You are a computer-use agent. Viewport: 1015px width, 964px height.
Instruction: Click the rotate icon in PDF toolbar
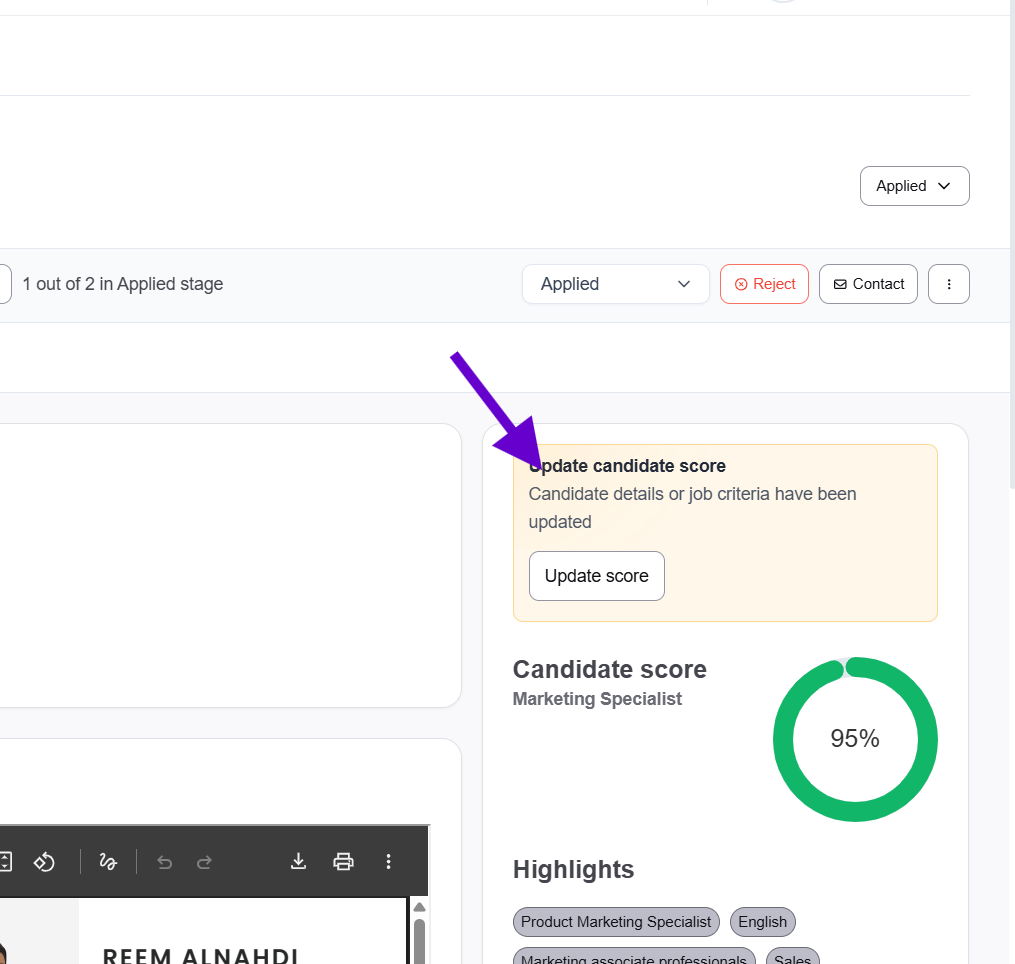coord(44,861)
